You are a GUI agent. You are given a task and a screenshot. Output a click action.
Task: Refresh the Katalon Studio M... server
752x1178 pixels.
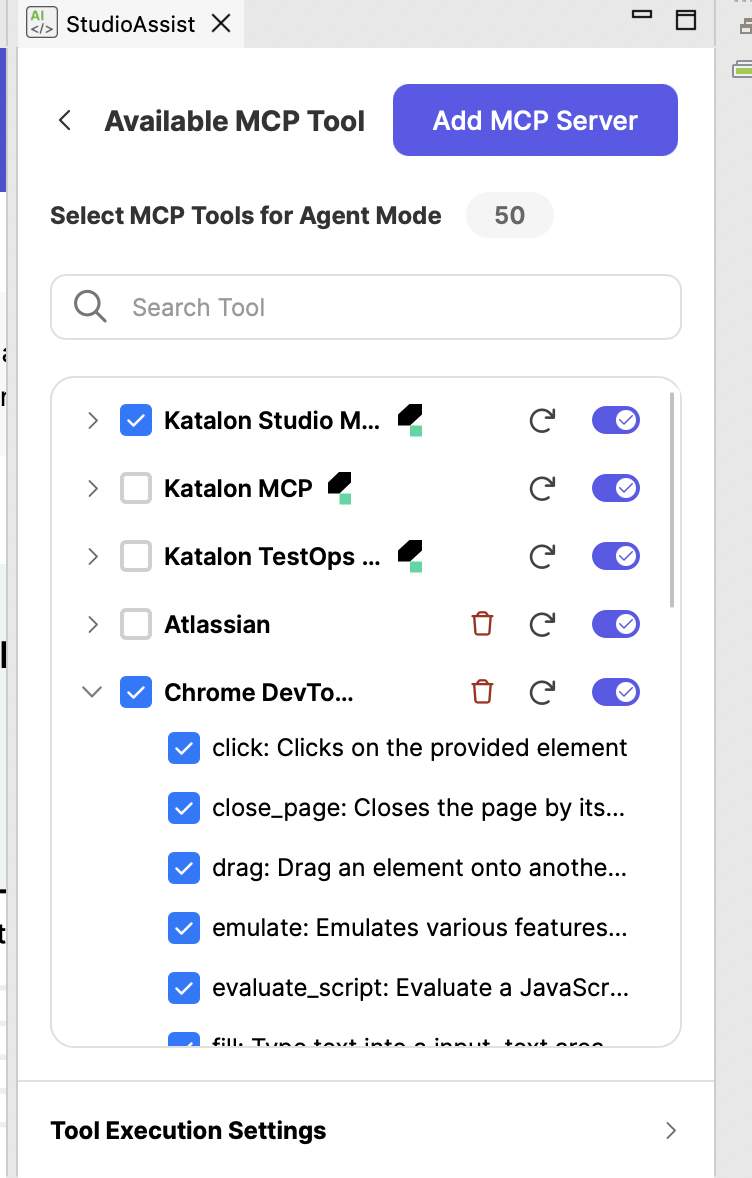(542, 421)
